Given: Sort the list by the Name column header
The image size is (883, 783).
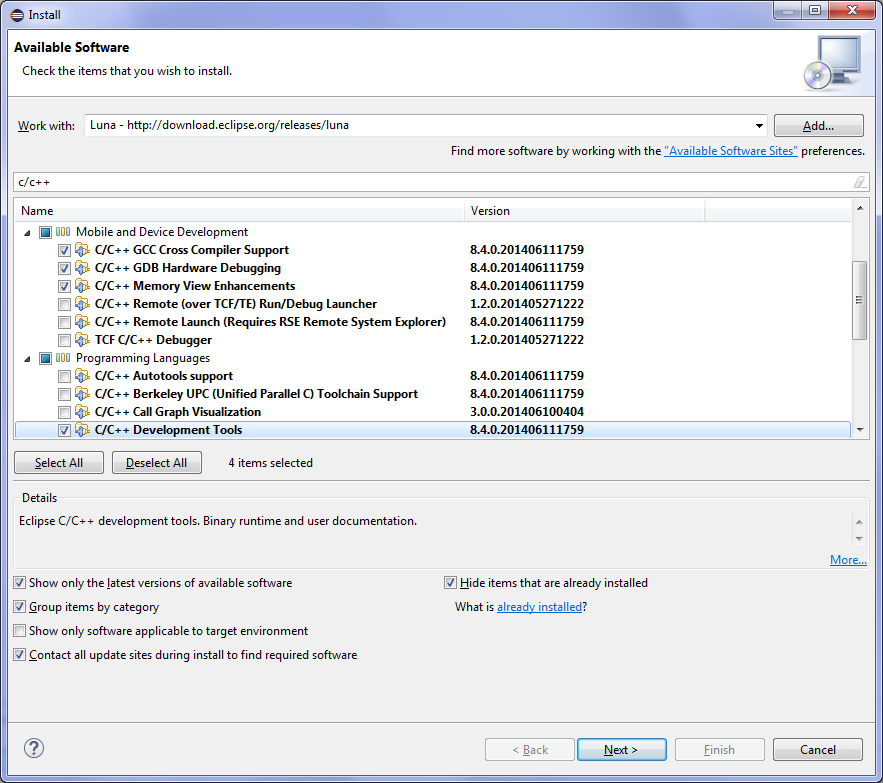Looking at the screenshot, I should 240,211.
